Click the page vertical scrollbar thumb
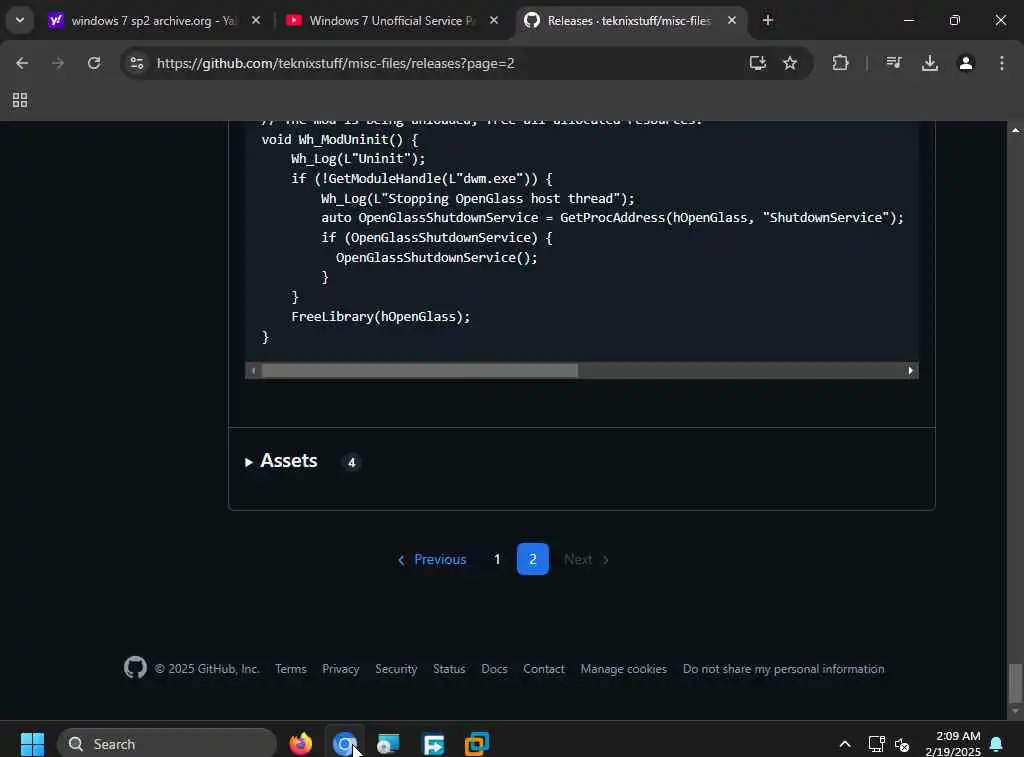Viewport: 1024px width, 757px height. click(x=1015, y=683)
